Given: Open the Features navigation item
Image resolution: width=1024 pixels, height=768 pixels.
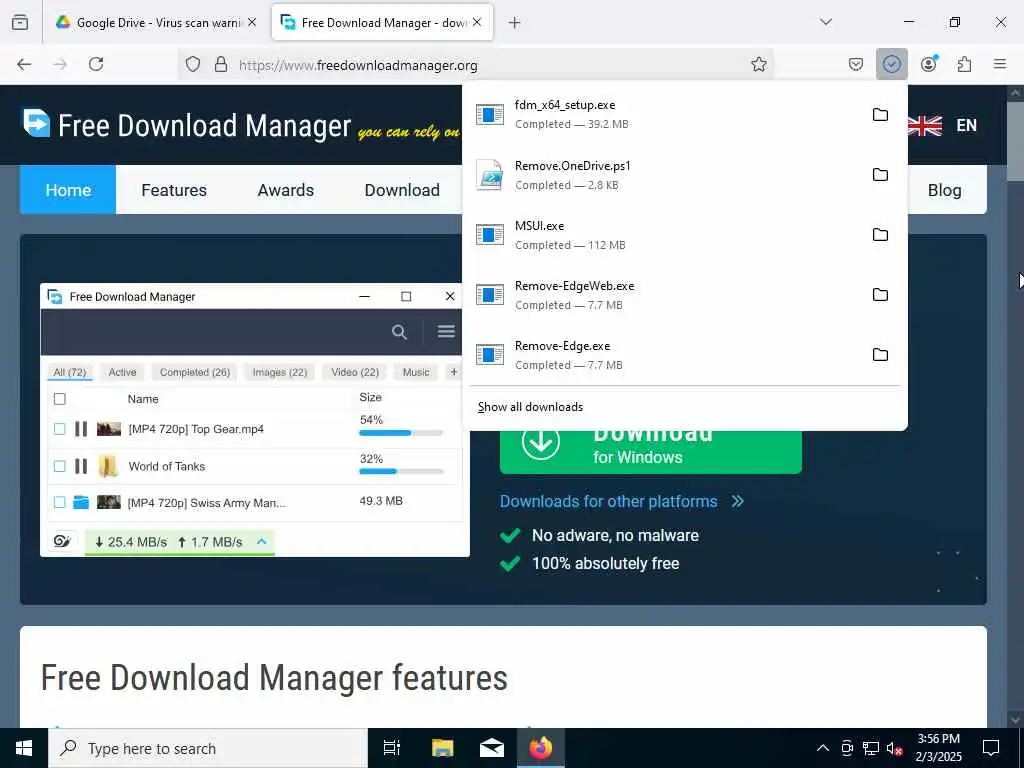Looking at the screenshot, I should pos(174,190).
